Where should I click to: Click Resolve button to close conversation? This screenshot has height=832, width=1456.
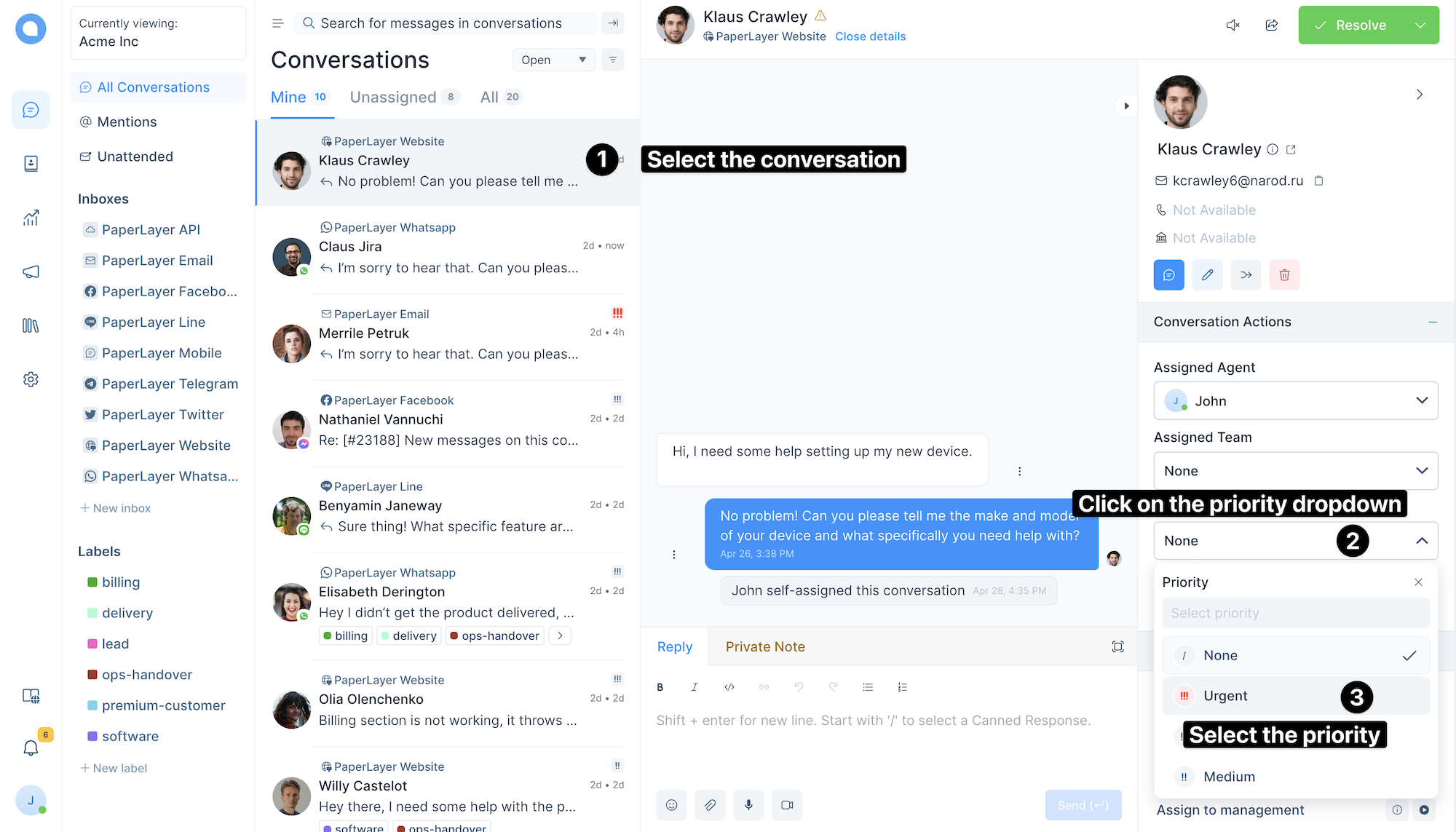(x=1356, y=25)
